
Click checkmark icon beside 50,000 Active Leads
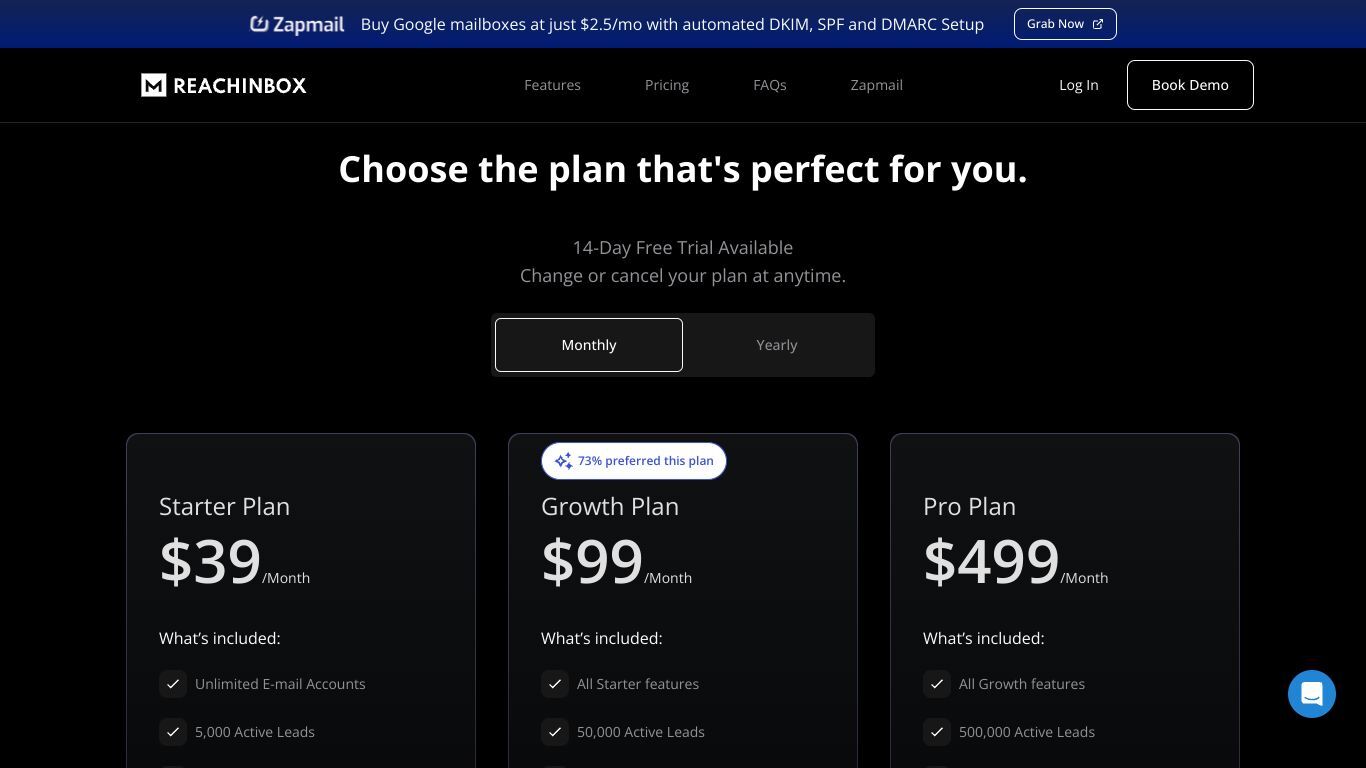tap(555, 732)
